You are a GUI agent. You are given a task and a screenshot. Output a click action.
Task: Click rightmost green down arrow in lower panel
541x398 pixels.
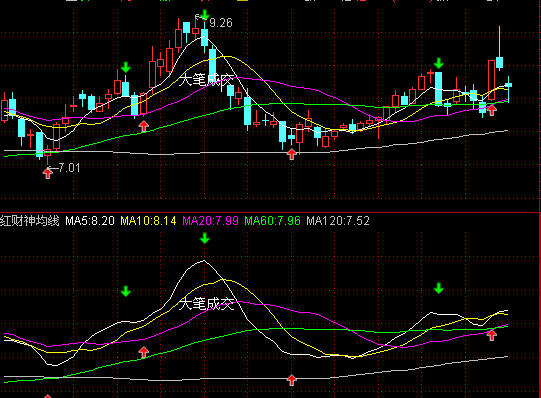point(439,288)
